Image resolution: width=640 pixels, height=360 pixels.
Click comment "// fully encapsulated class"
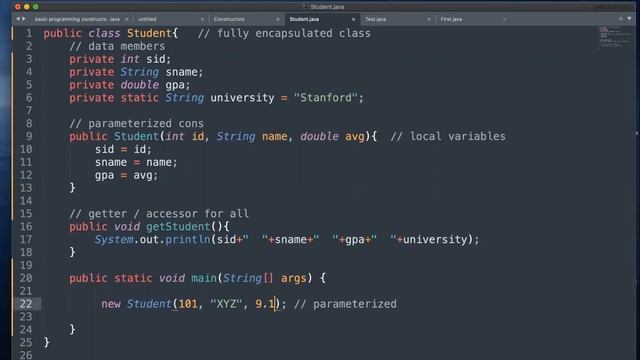pyautogui.click(x=284, y=33)
